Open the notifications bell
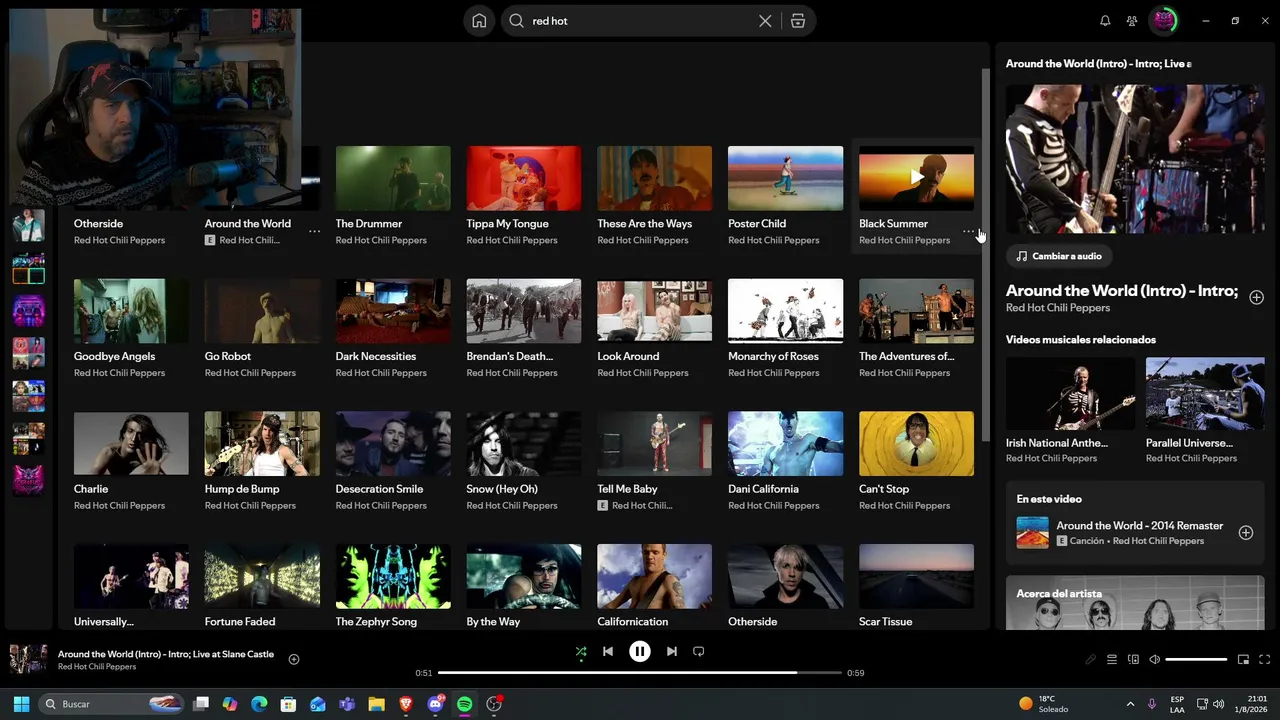Viewport: 1280px width, 720px height. point(1105,21)
